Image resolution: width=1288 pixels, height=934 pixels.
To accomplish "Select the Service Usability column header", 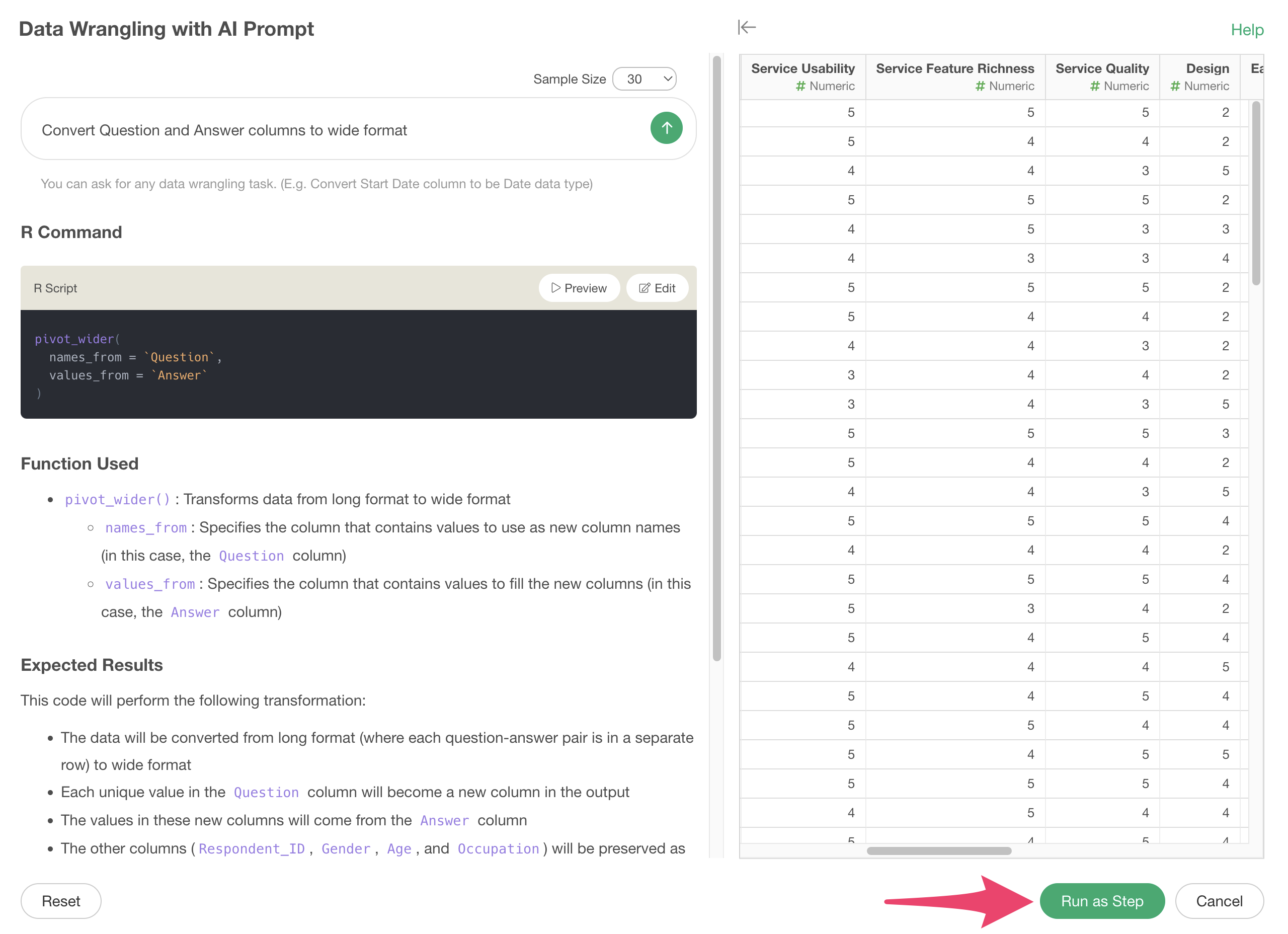I will 802,76.
